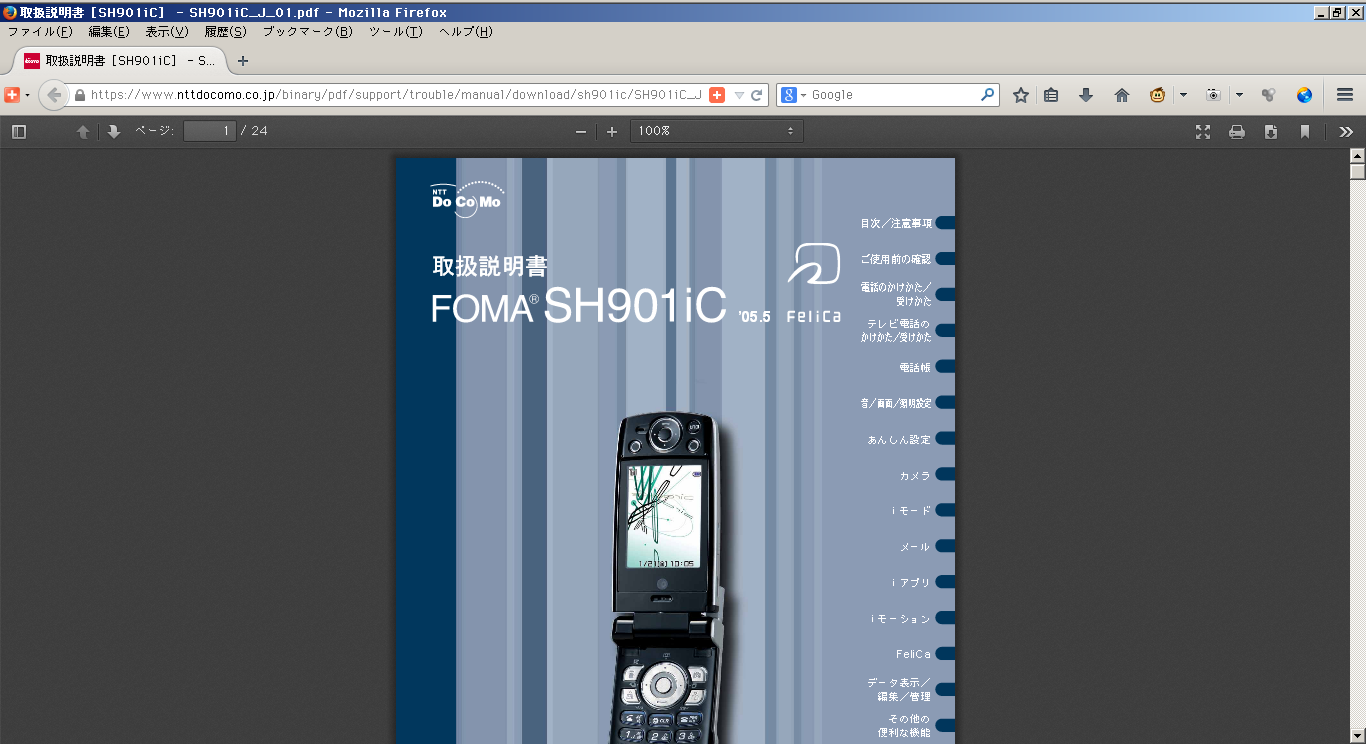Select the 取扱説明書 [SH901iC] browser tab
Screen dimensions: 1366x744
120,60
